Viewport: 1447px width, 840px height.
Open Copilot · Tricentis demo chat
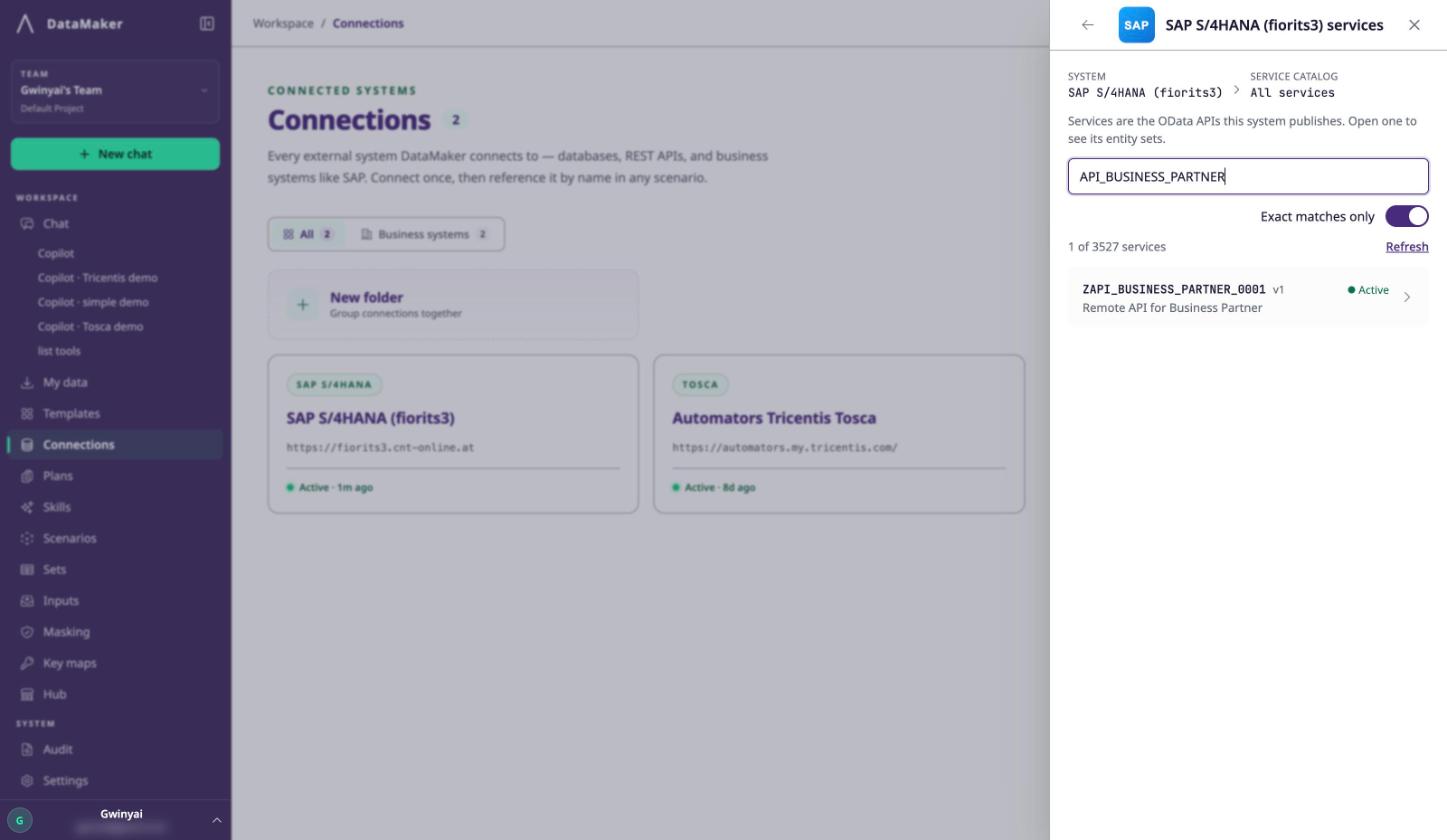[97, 278]
